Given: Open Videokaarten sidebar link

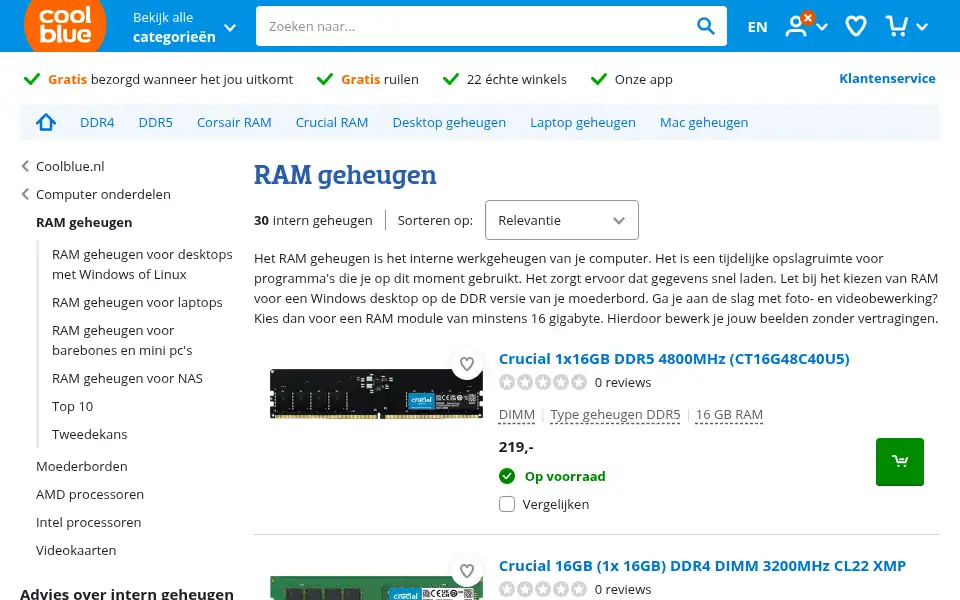Looking at the screenshot, I should coord(76,550).
